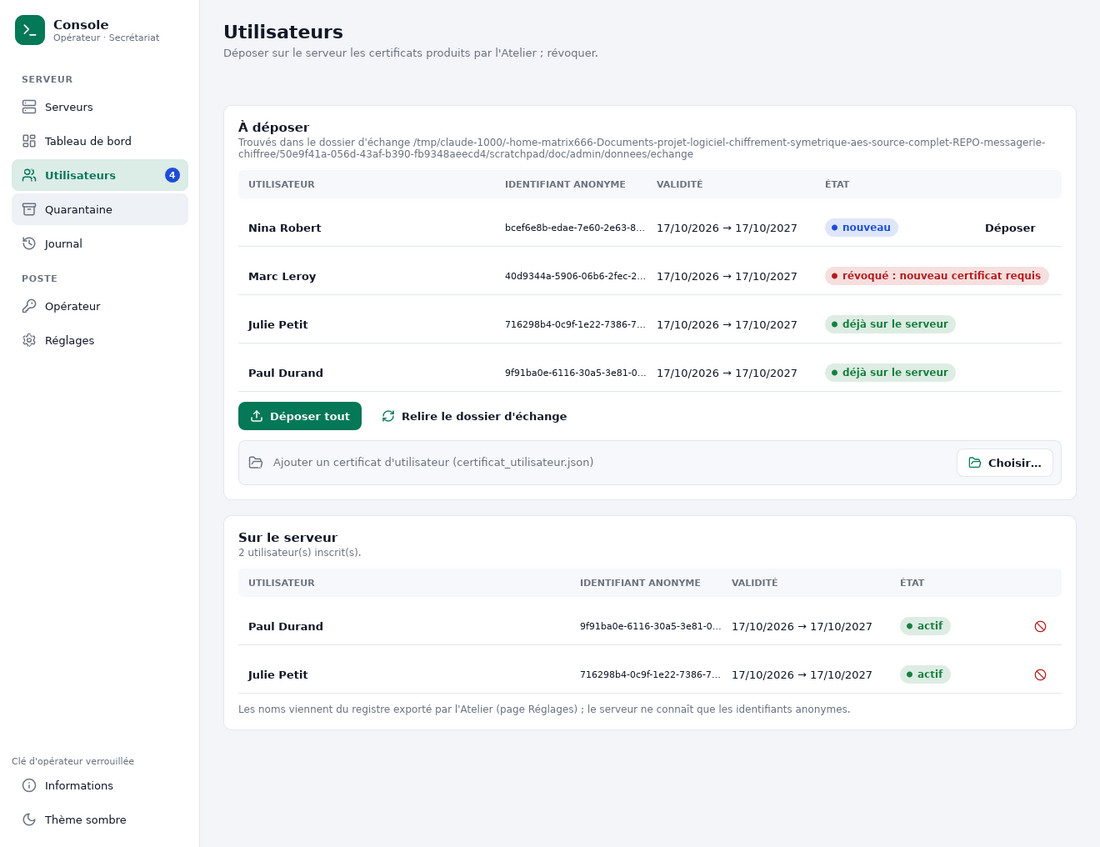
Task: Navigate to the Opérateur page
Action: pyautogui.click(x=100, y=306)
